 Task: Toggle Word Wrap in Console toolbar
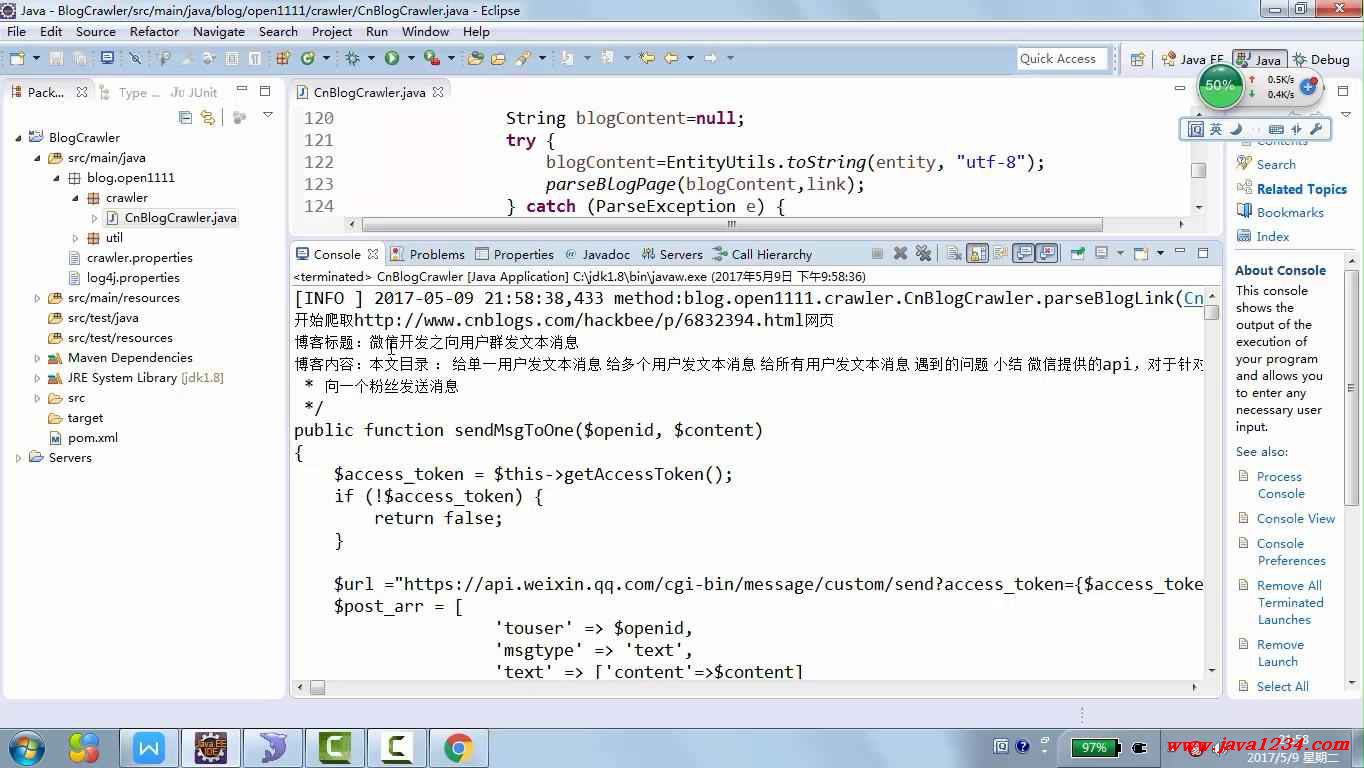[x=998, y=254]
